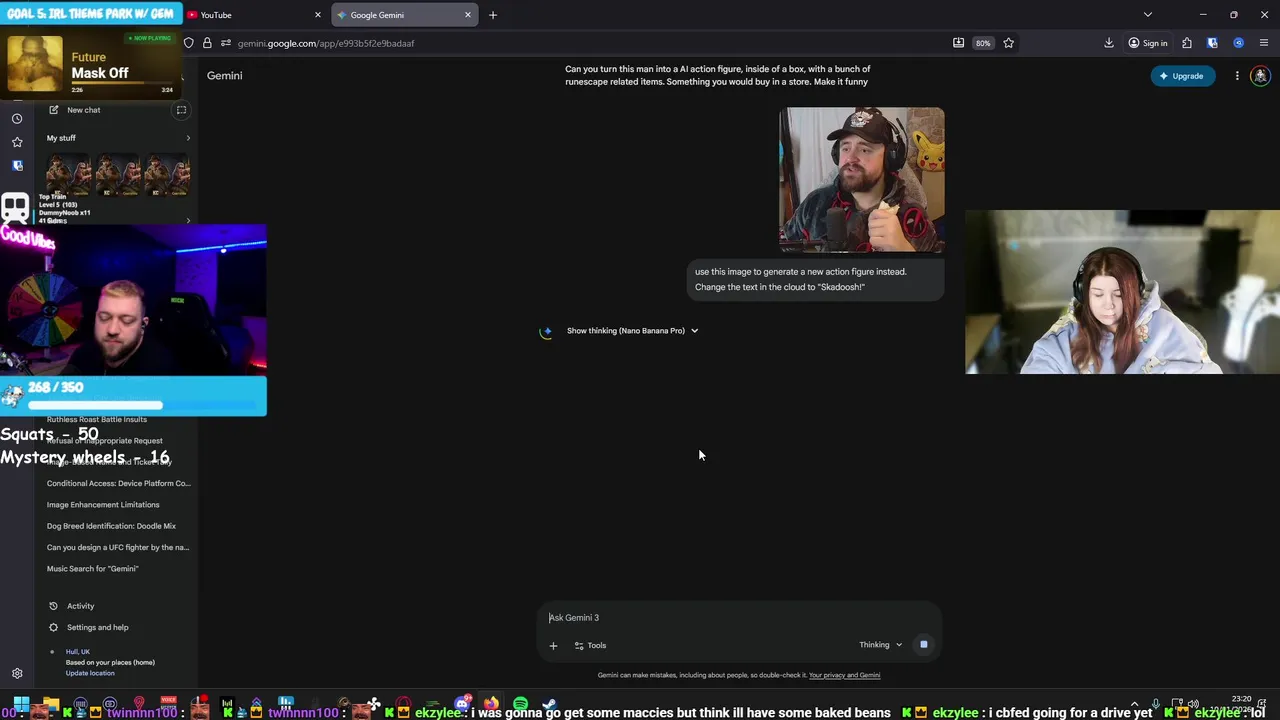Open the Music Search for "Gemini" chat
Image resolution: width=1280 pixels, height=720 pixels.
pos(93,569)
